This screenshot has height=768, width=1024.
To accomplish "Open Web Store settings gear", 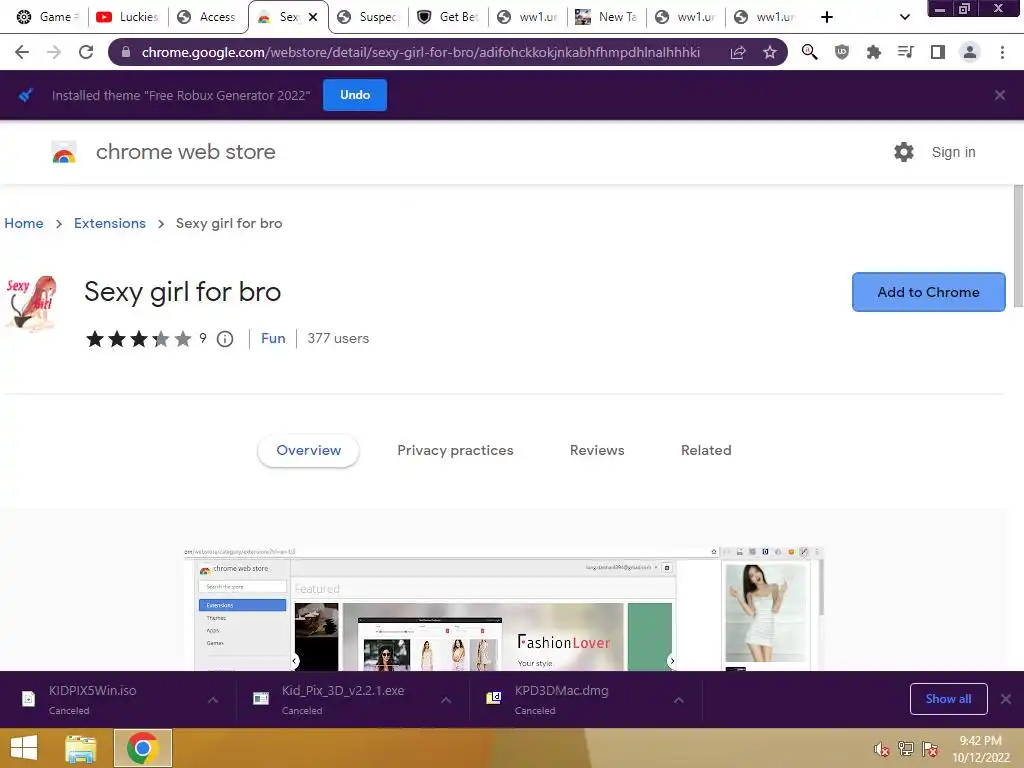I will coord(904,152).
